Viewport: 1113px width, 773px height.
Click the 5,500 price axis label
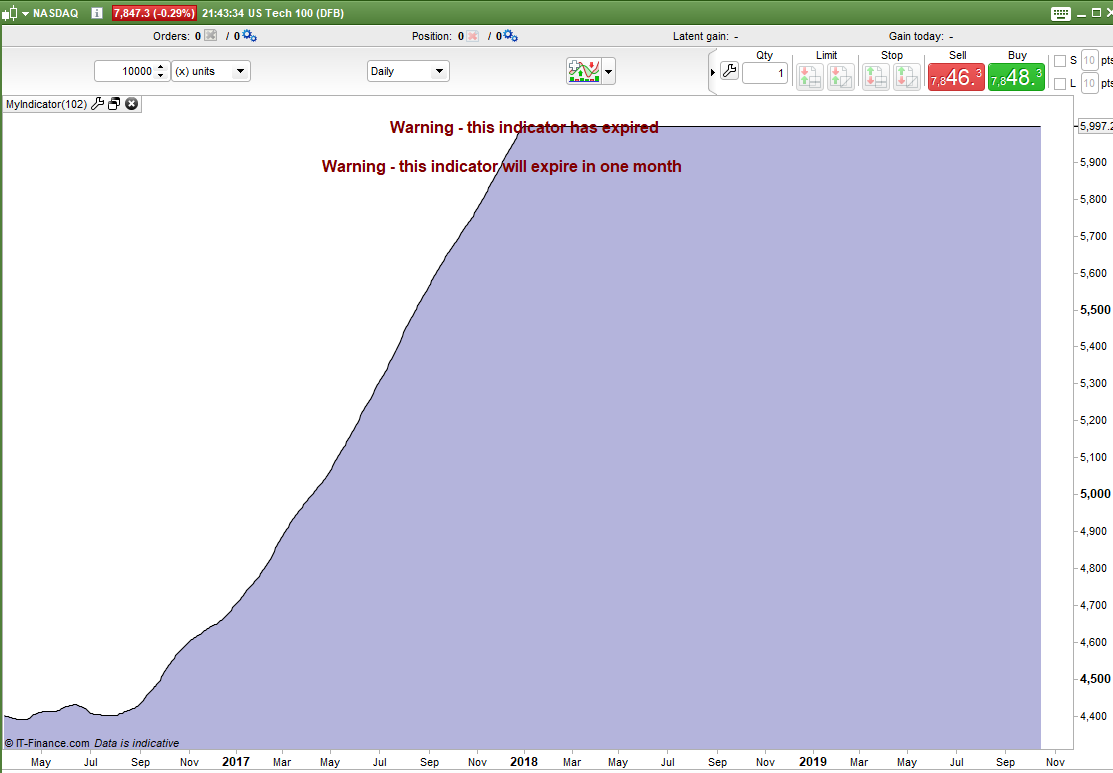[1095, 309]
